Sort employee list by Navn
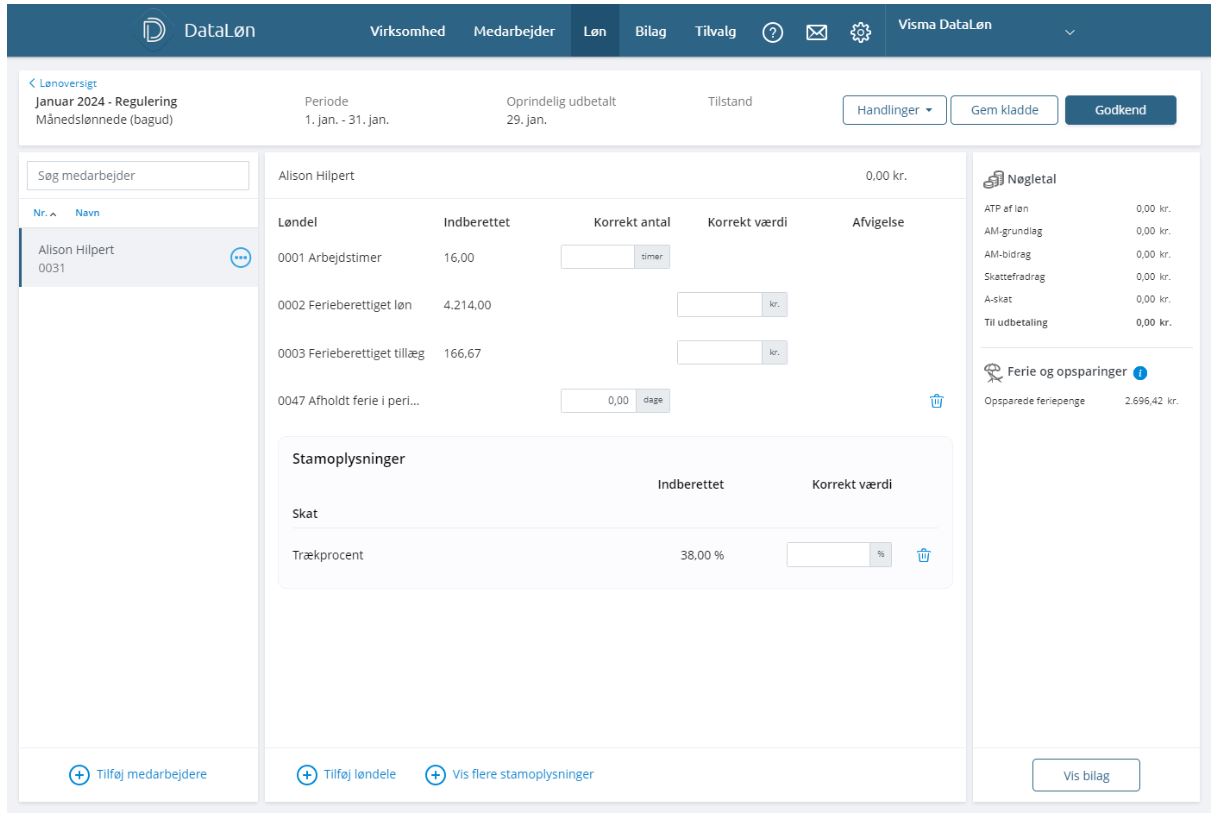The height and width of the screenshot is (819, 1220). click(x=87, y=213)
